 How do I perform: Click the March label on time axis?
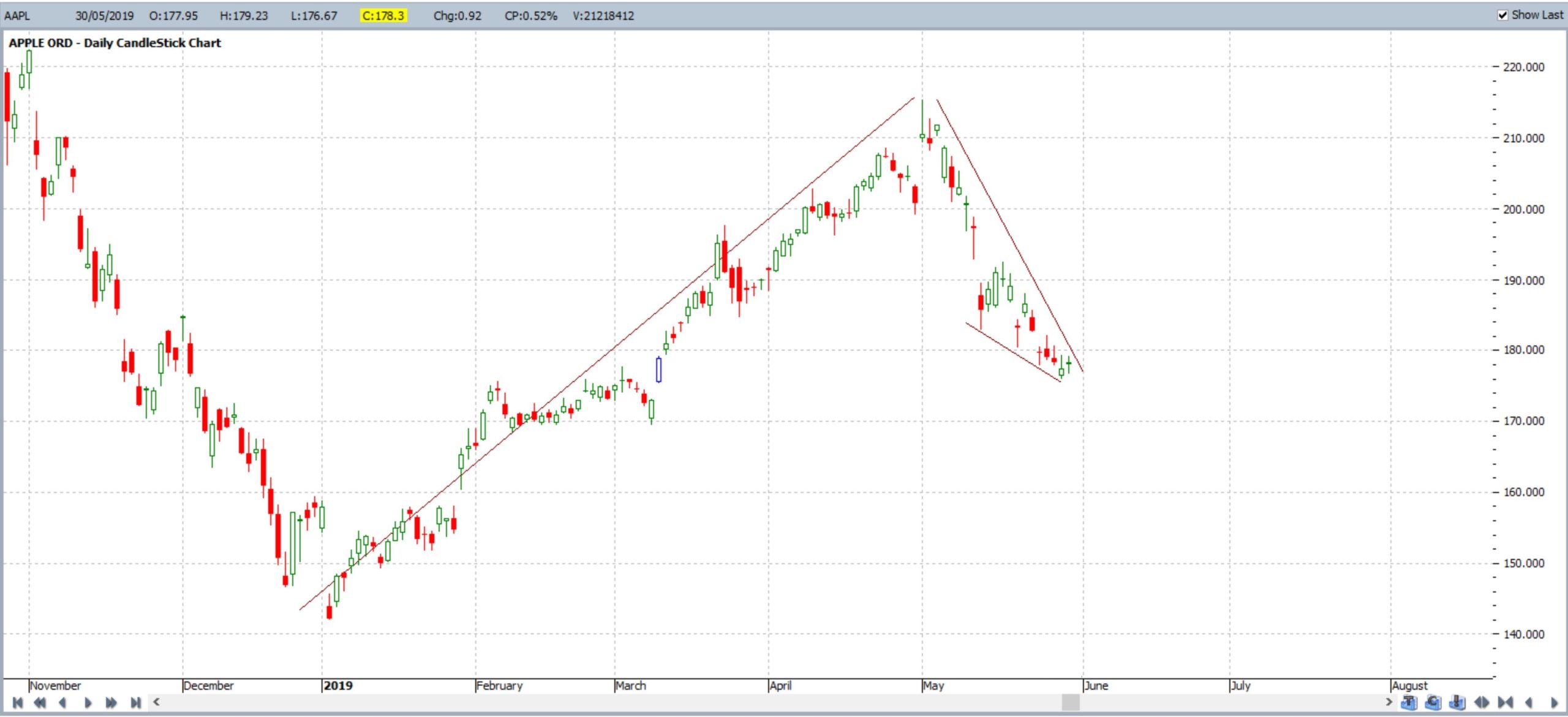click(631, 686)
